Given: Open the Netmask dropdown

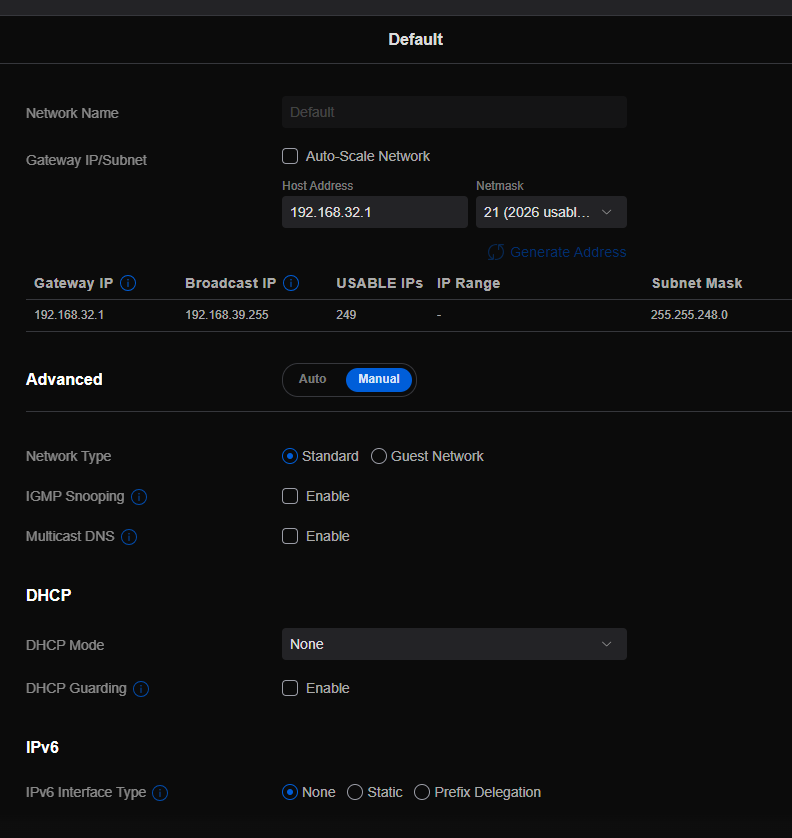Looking at the screenshot, I should pyautogui.click(x=551, y=212).
